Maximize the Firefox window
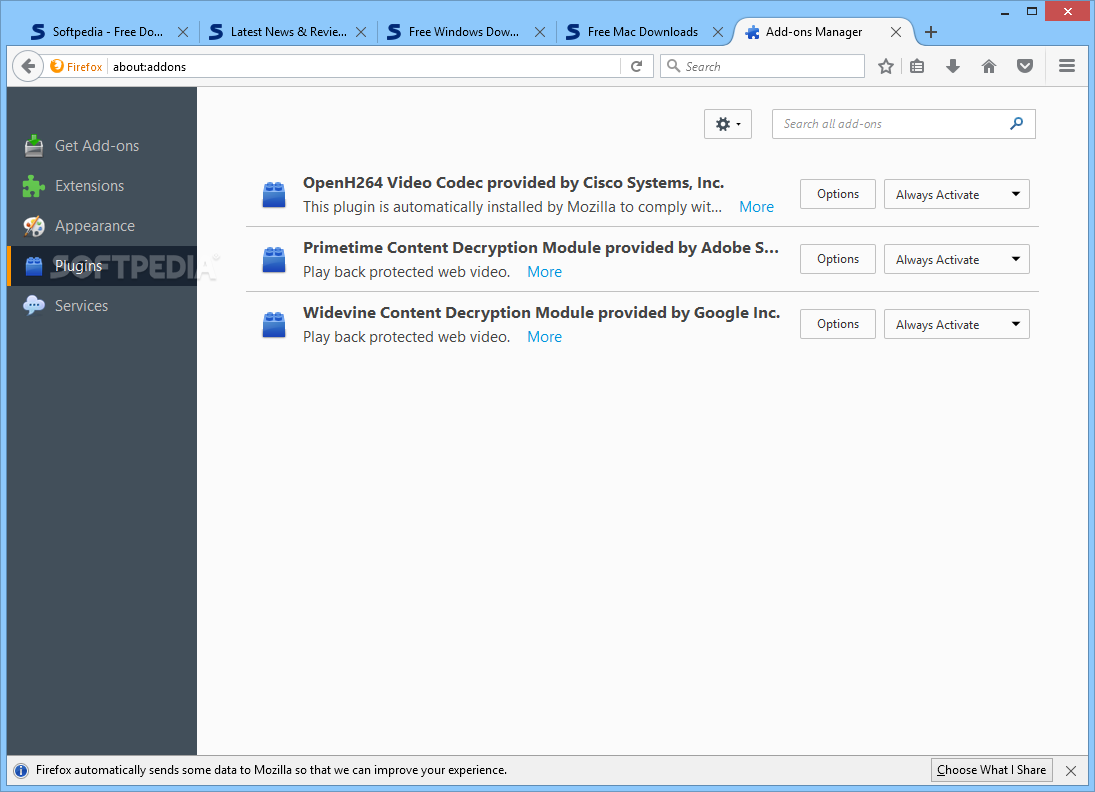Image resolution: width=1095 pixels, height=792 pixels. click(x=1031, y=12)
